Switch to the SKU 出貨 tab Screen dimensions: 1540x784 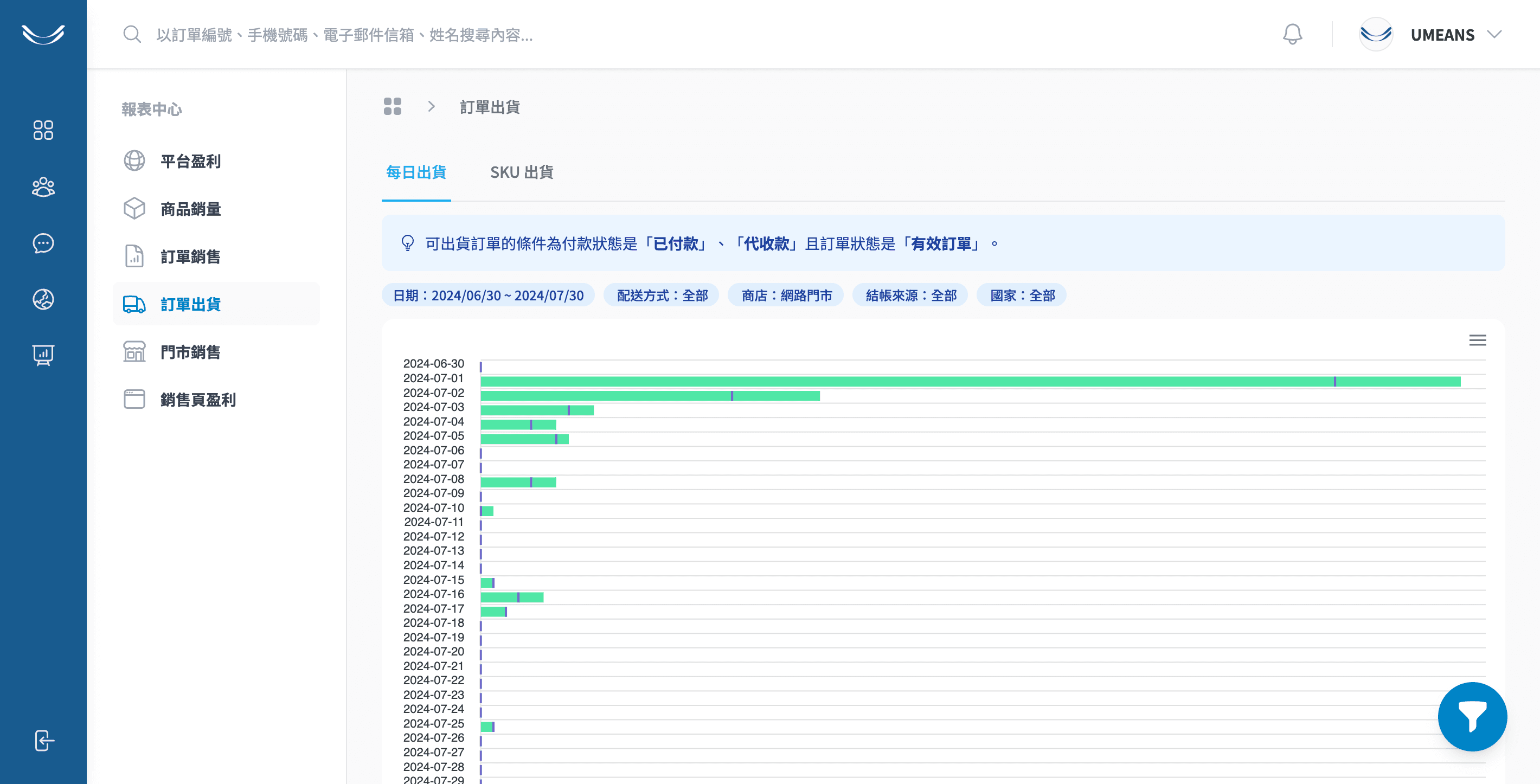point(521,172)
